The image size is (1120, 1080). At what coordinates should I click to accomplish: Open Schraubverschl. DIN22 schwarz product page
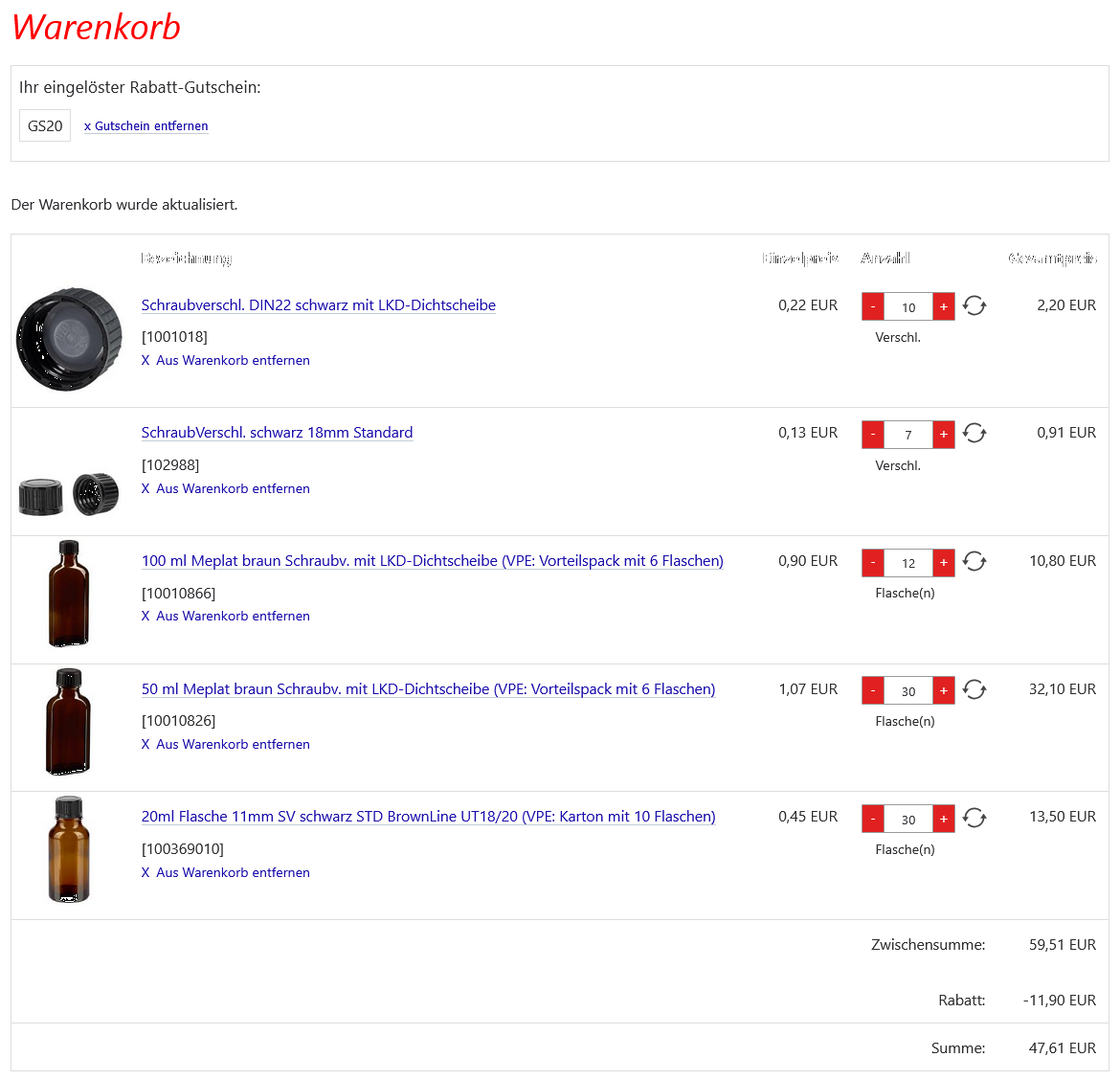pos(318,305)
